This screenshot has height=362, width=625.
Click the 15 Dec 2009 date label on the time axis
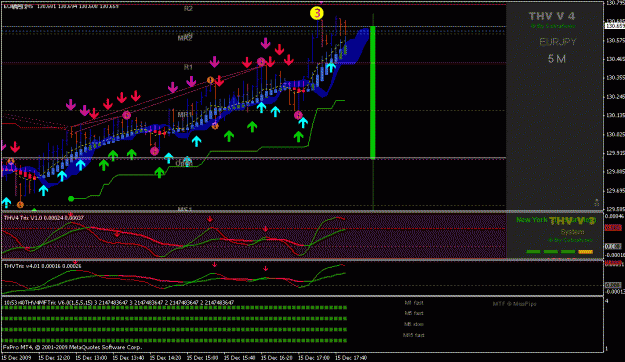(x=16, y=358)
